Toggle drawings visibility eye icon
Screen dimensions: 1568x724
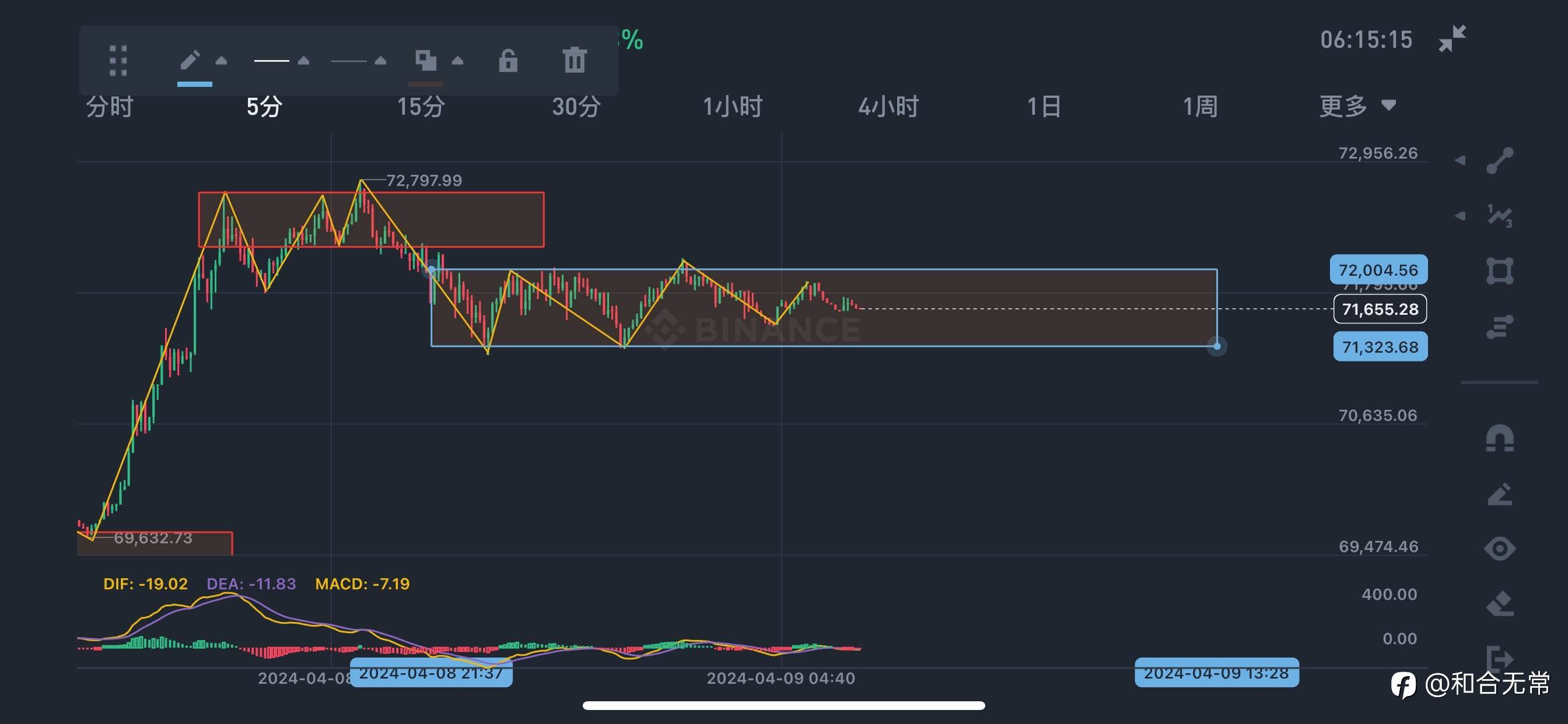pos(1499,549)
